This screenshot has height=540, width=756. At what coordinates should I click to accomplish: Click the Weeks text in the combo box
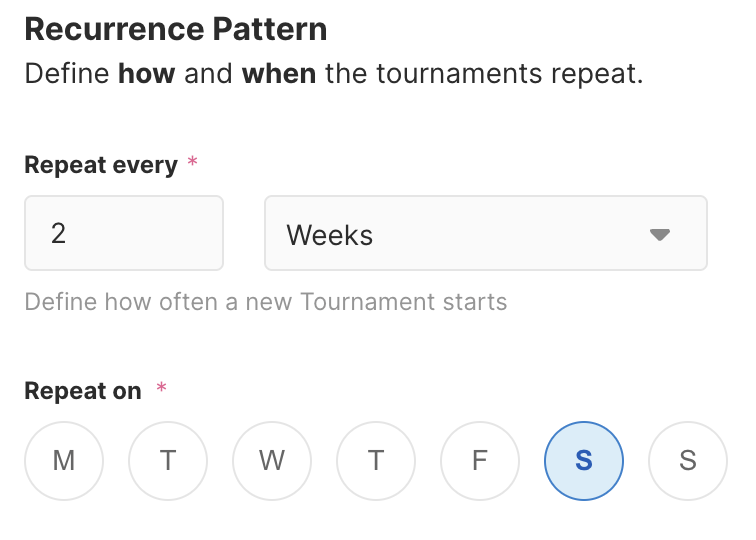pyautogui.click(x=330, y=235)
